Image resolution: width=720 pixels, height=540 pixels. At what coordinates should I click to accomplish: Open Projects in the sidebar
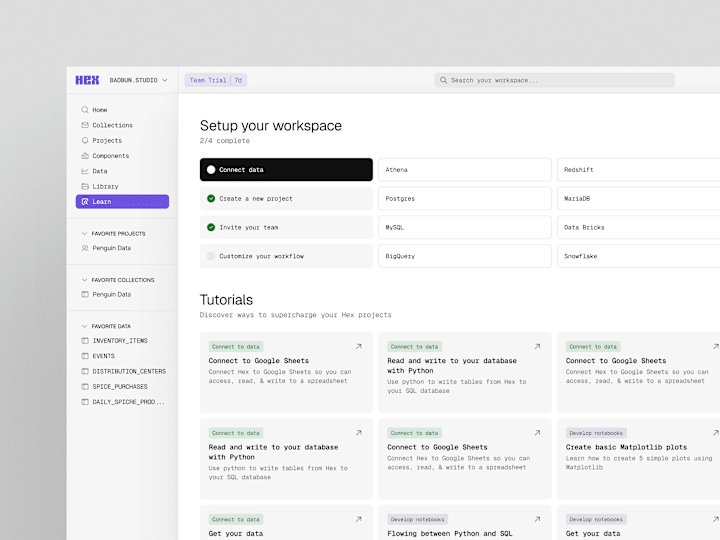tap(122, 141)
